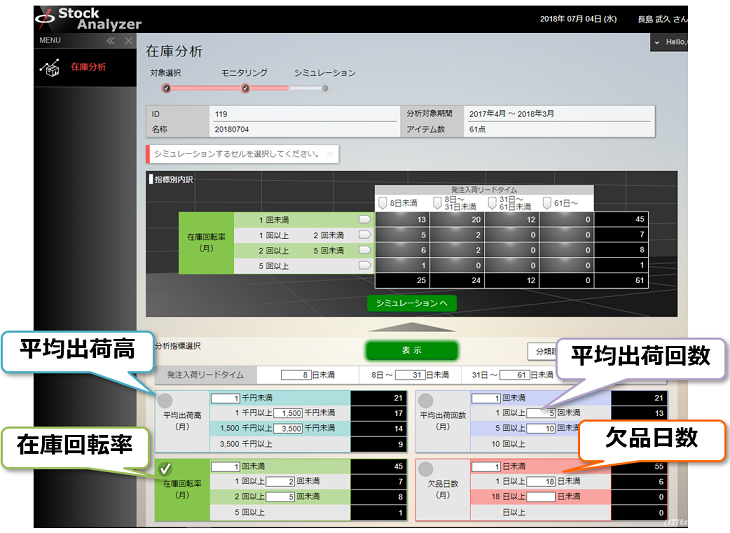Dismiss the シミュレーションするセルを選択 message
The width and height of the screenshot is (730, 533).
coord(329,154)
